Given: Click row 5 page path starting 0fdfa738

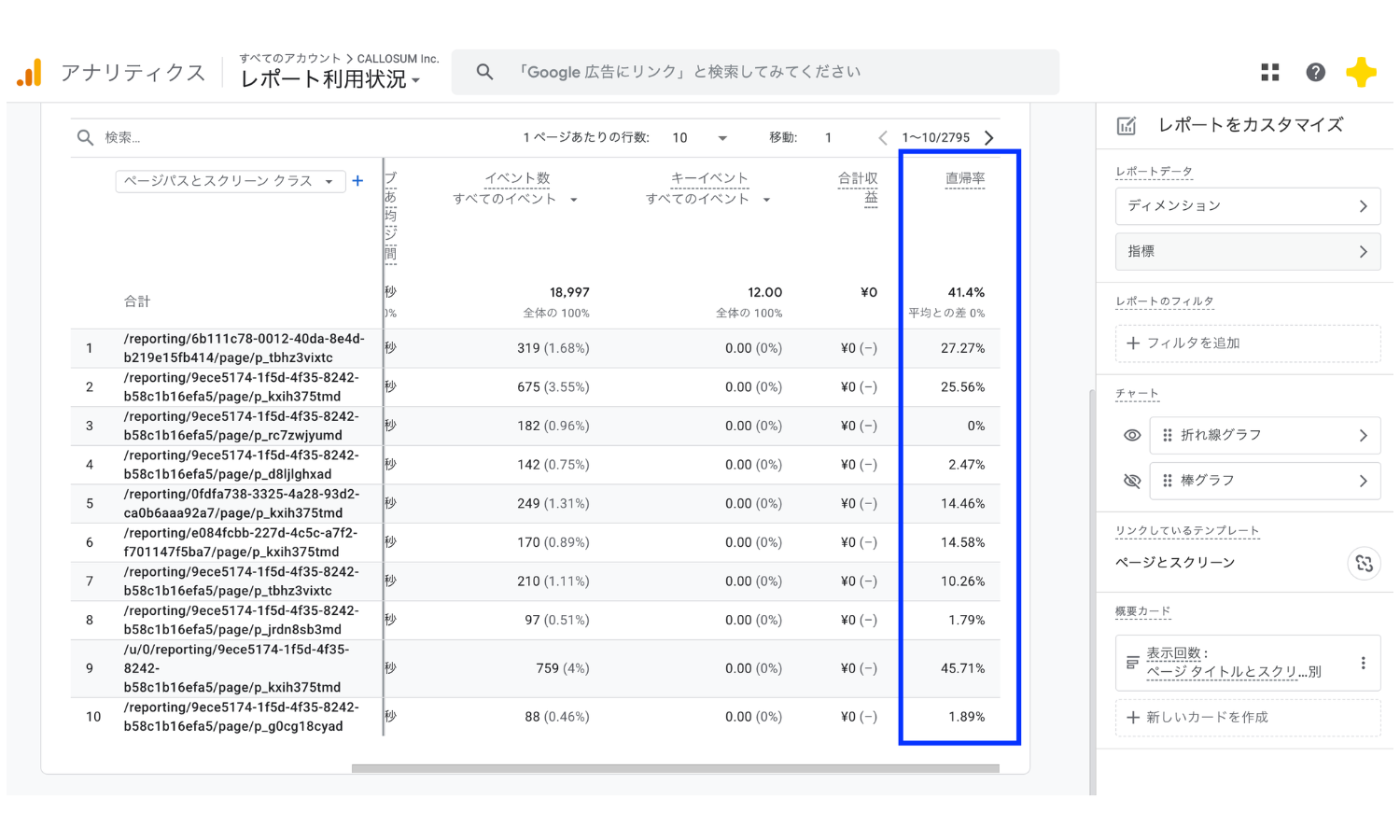Looking at the screenshot, I should (241, 504).
